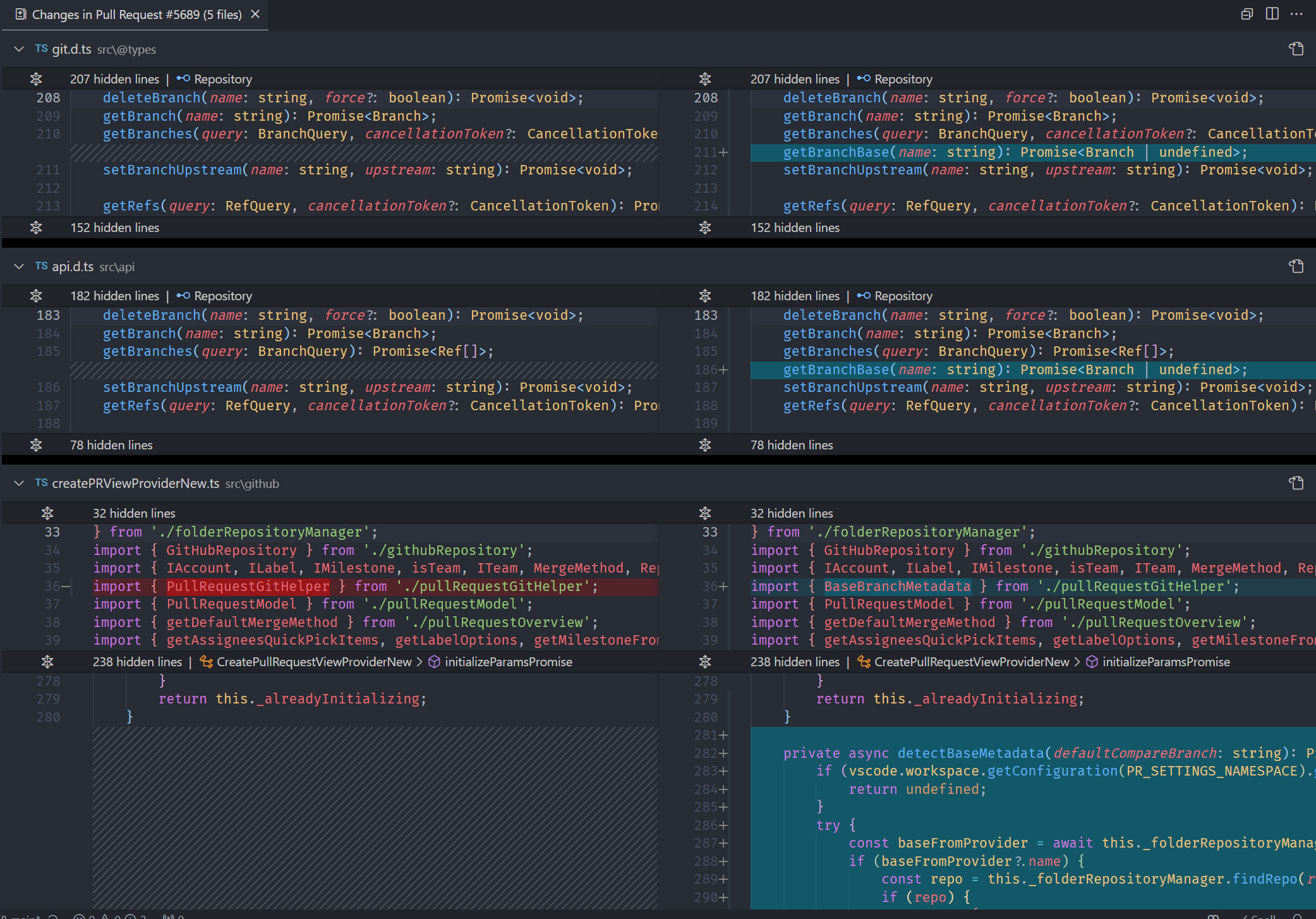Click '152 hidden lines' text in right pane
1316x919 pixels.
pos(795,228)
